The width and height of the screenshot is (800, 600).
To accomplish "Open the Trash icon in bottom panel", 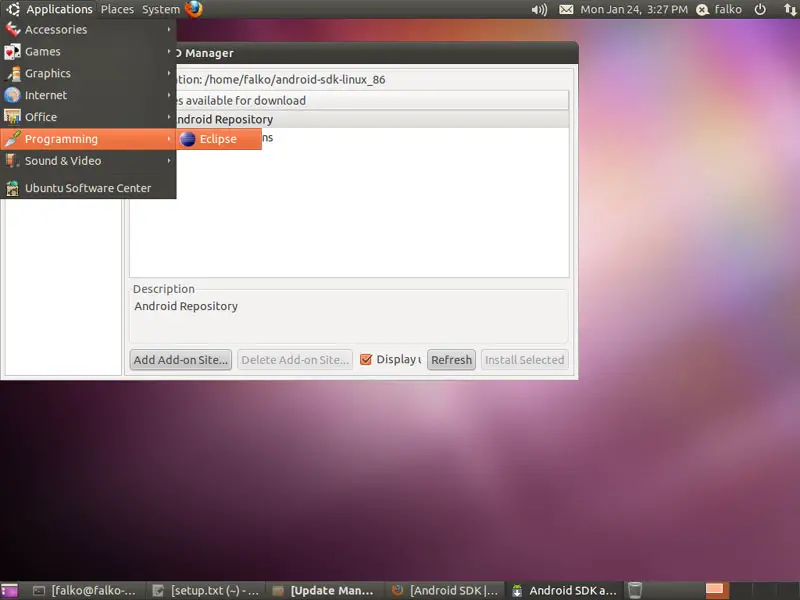I will click(x=635, y=590).
